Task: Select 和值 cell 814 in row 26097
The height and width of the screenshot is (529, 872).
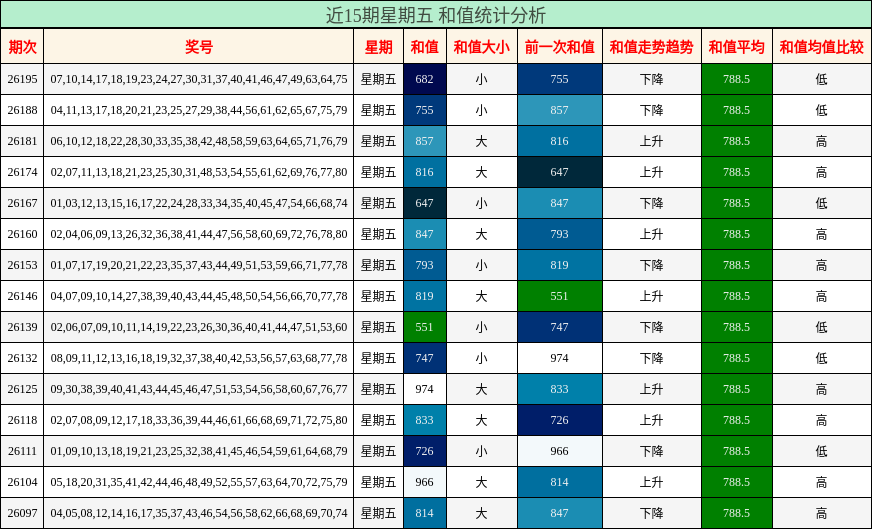Action: 424,513
